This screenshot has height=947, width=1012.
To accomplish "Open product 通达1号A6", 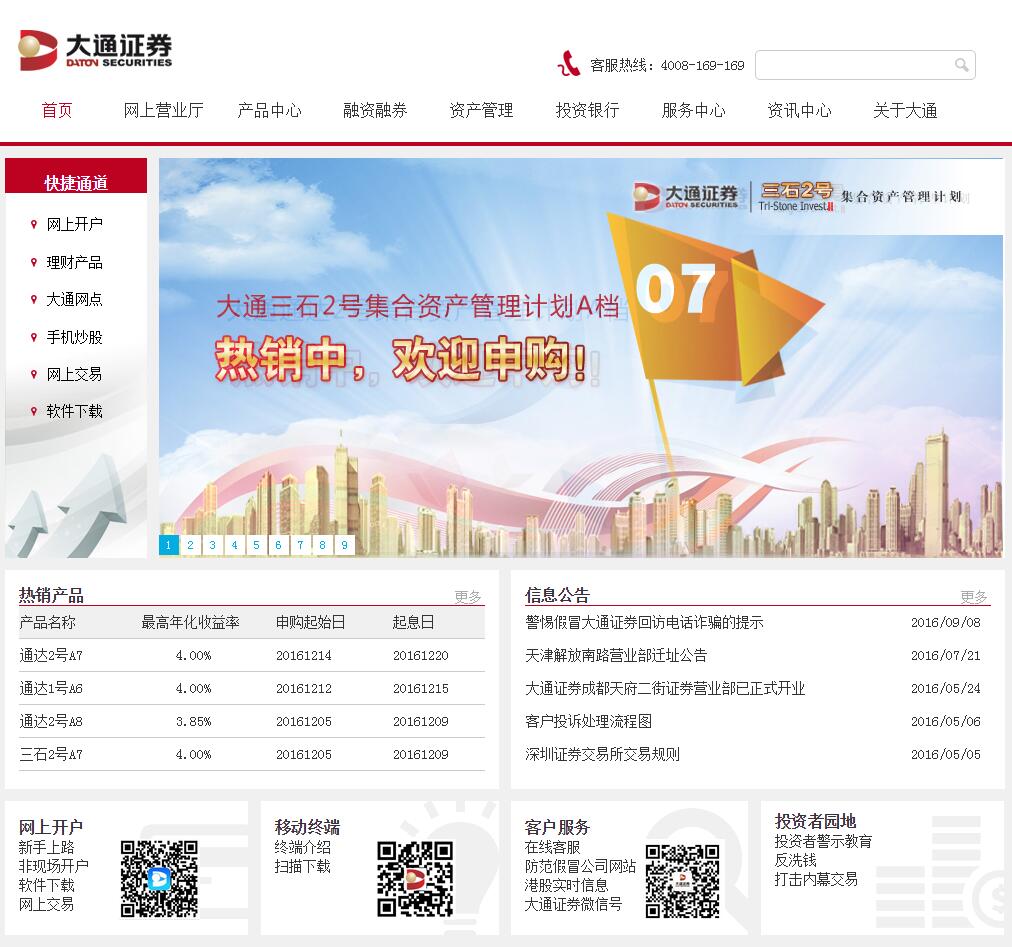I will coord(51,688).
